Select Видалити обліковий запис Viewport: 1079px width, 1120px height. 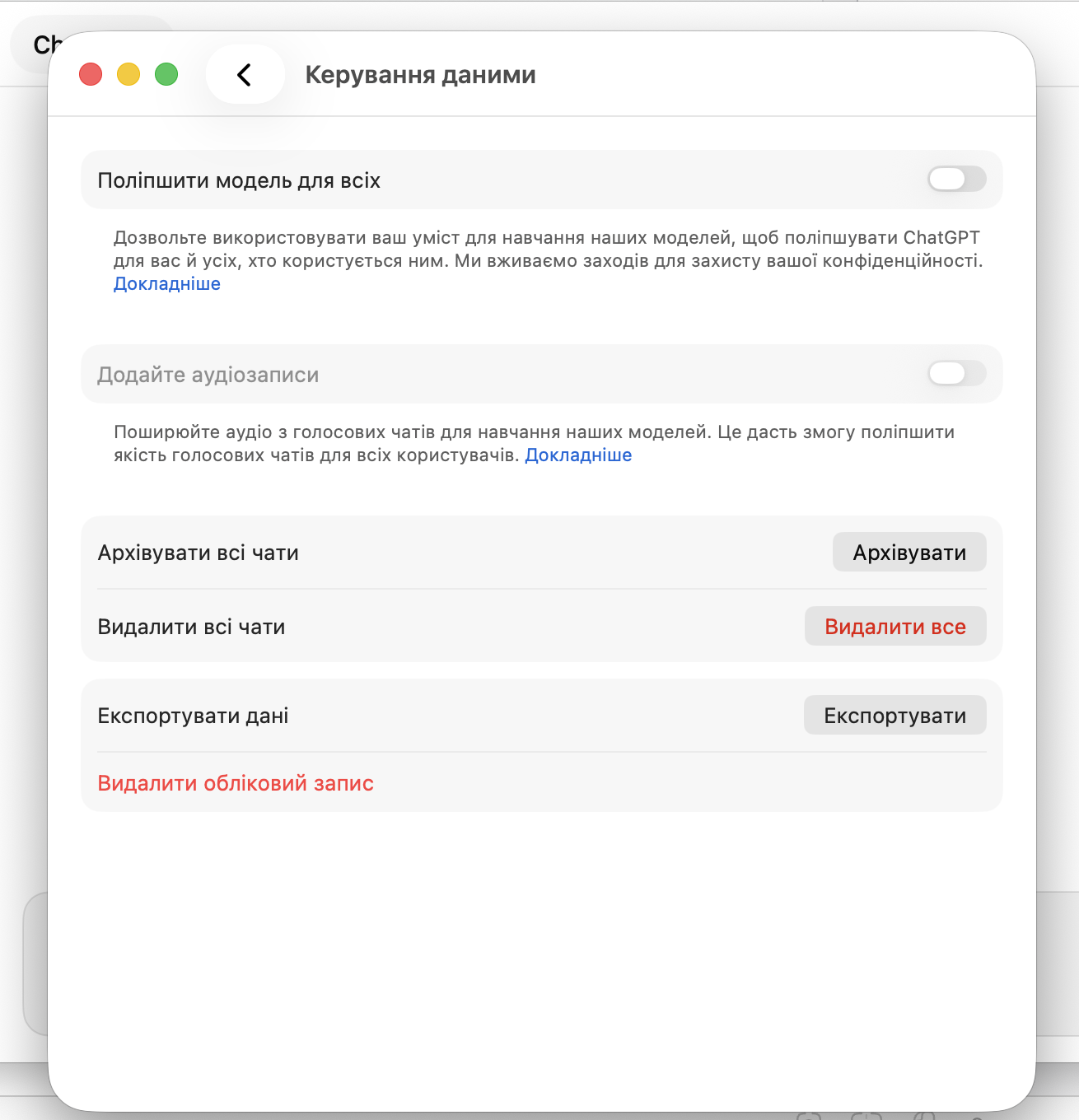pos(236,783)
